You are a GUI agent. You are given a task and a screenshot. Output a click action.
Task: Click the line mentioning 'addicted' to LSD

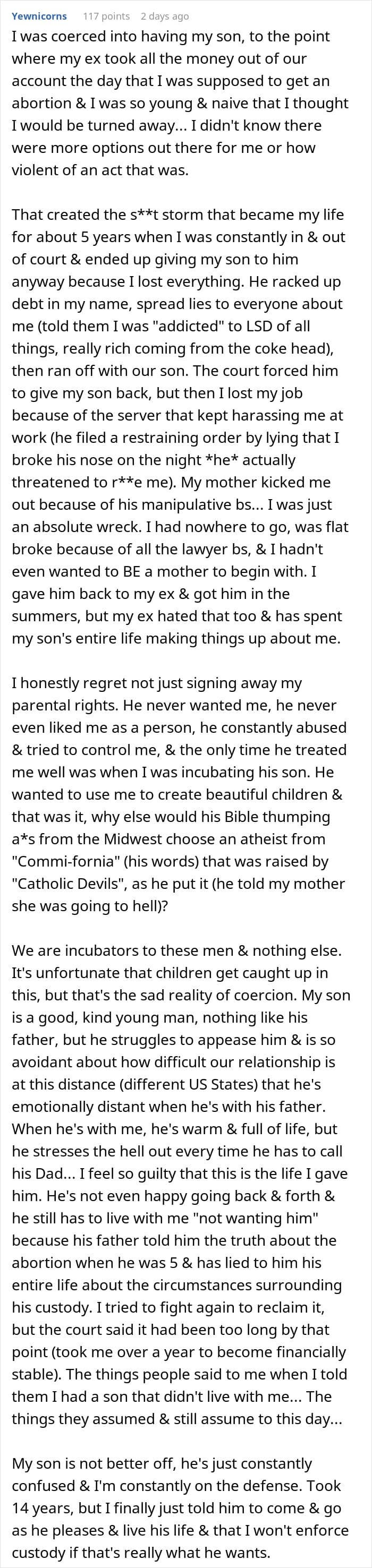[x=160, y=326]
